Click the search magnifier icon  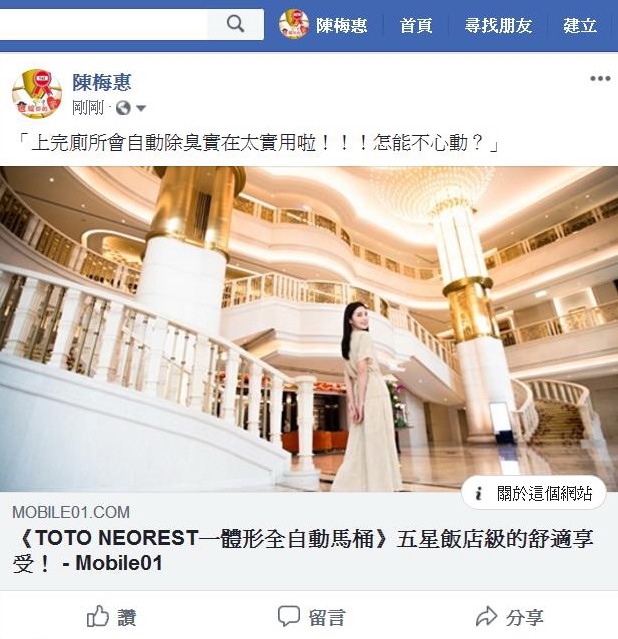pyautogui.click(x=235, y=24)
